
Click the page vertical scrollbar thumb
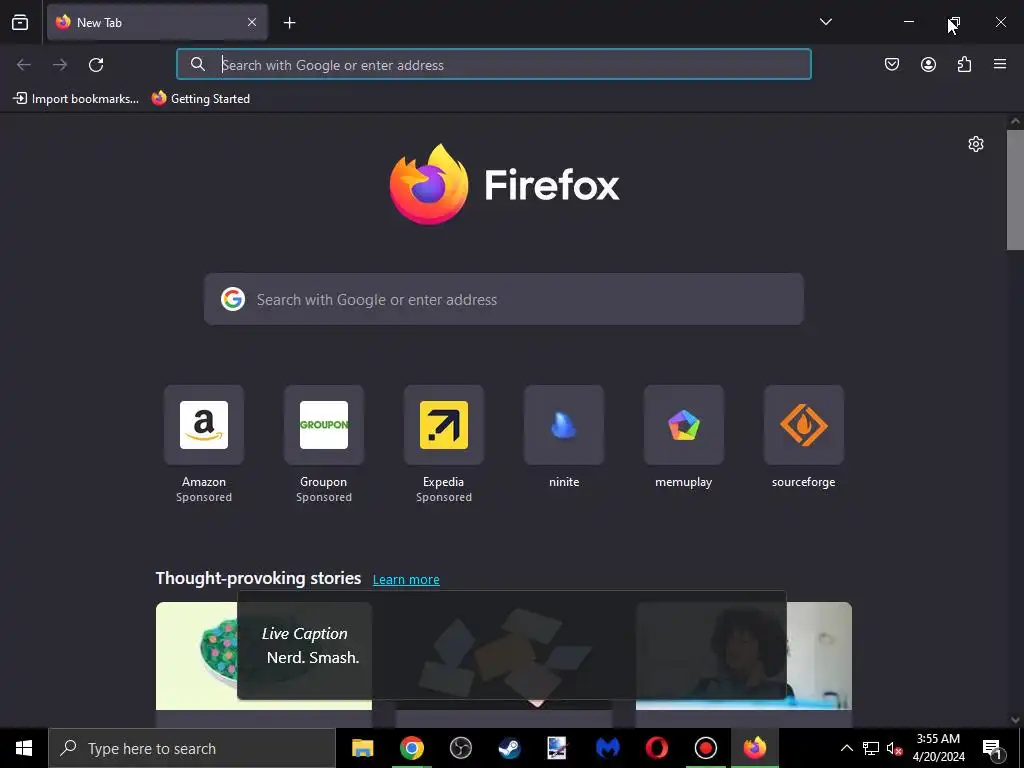coord(1015,189)
